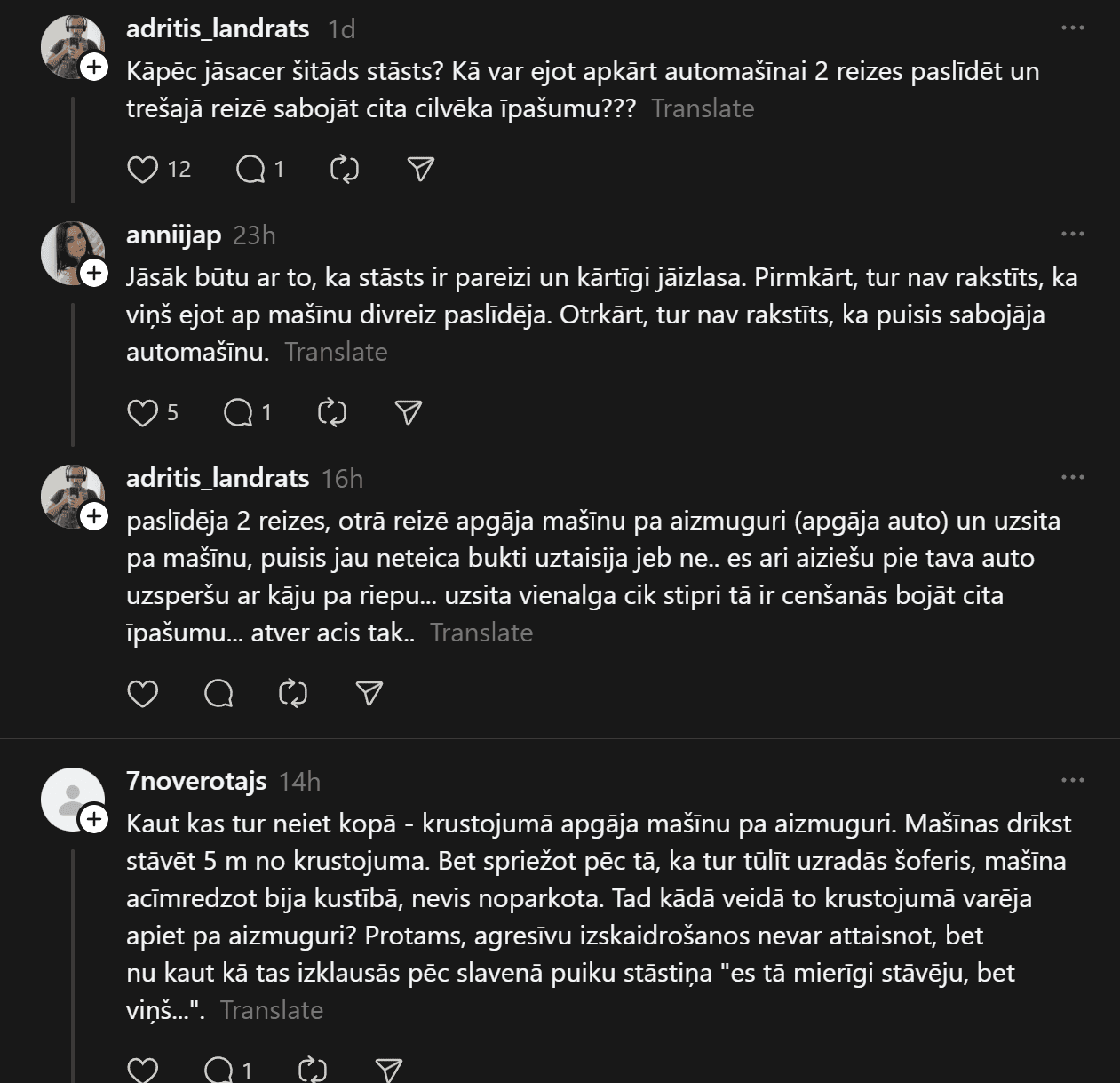1120x1083 pixels.
Task: Like adritis_landrats' 16h reply
Action: point(143,693)
